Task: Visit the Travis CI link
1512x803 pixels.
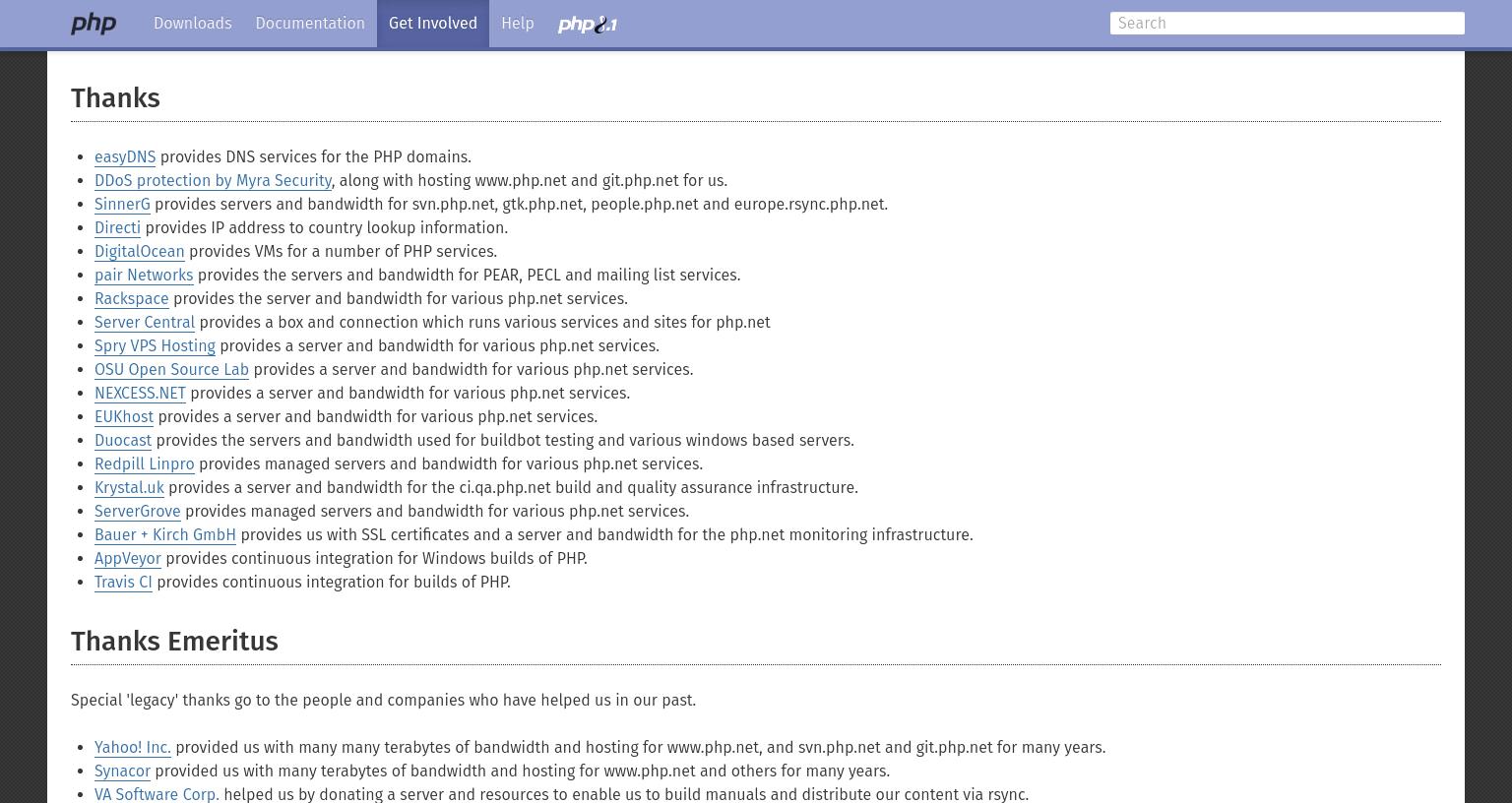Action: point(123,583)
